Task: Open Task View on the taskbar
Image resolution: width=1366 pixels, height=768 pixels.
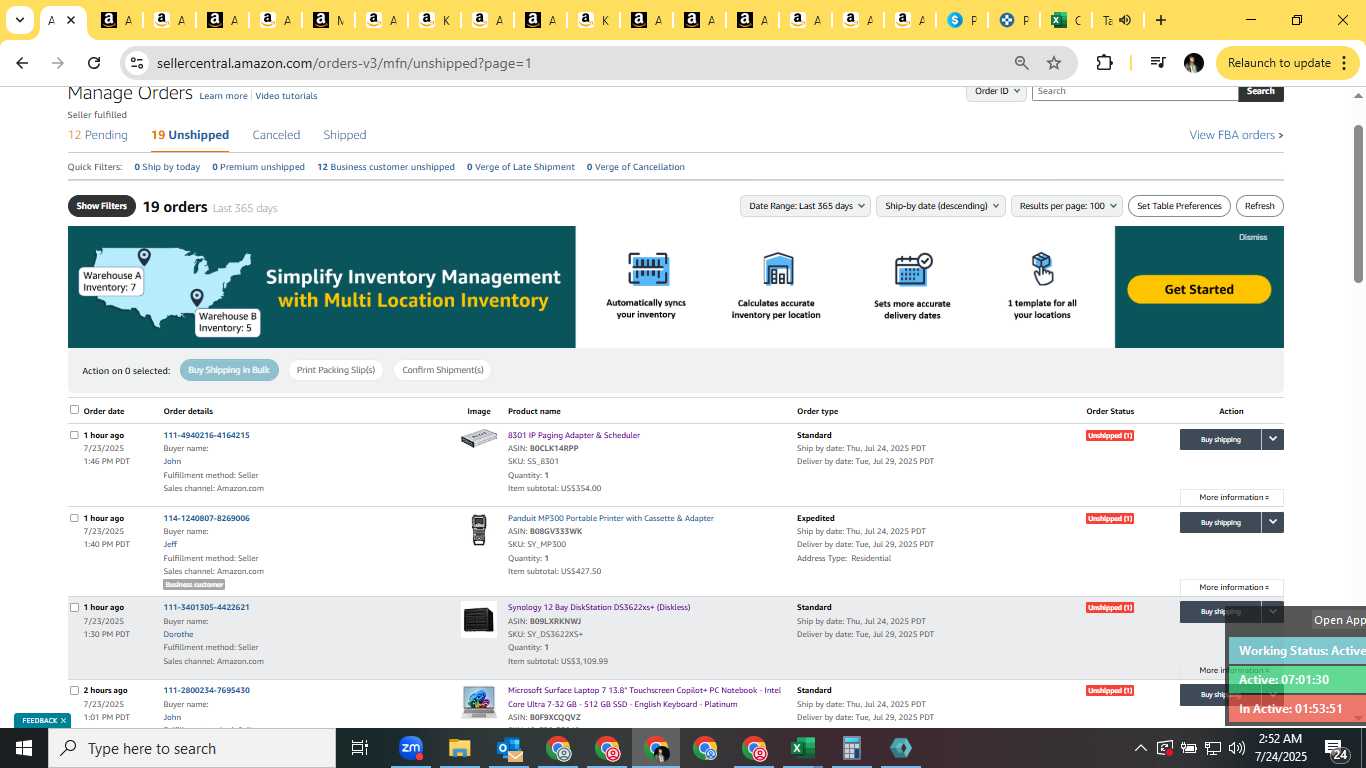Action: (360, 748)
